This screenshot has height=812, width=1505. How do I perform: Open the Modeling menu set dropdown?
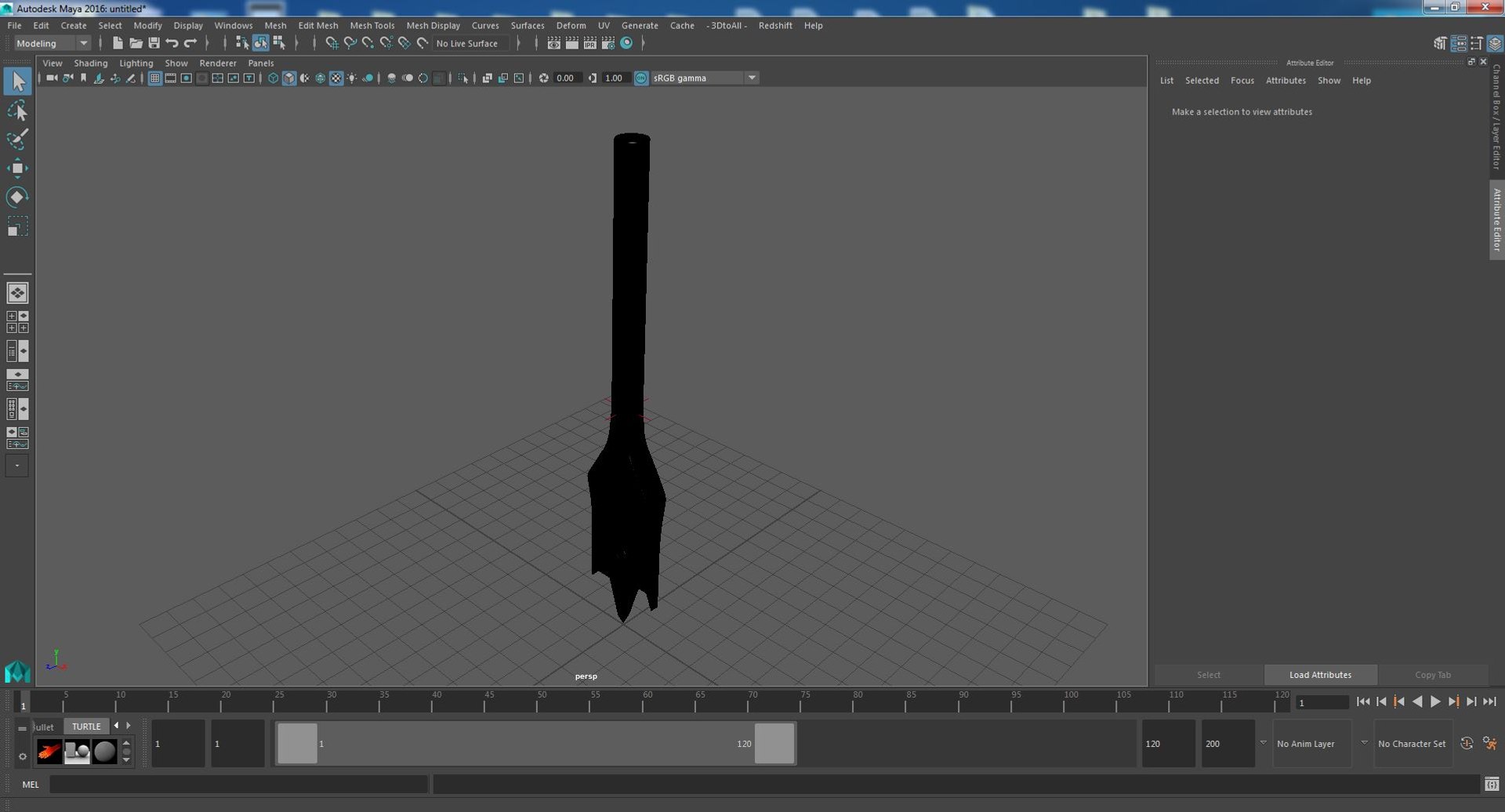click(52, 43)
